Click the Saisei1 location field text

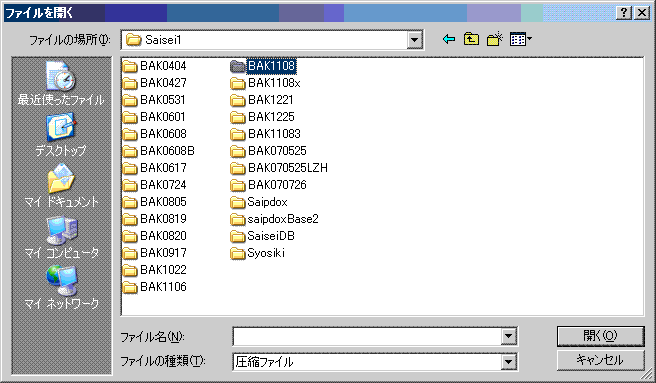pos(163,40)
